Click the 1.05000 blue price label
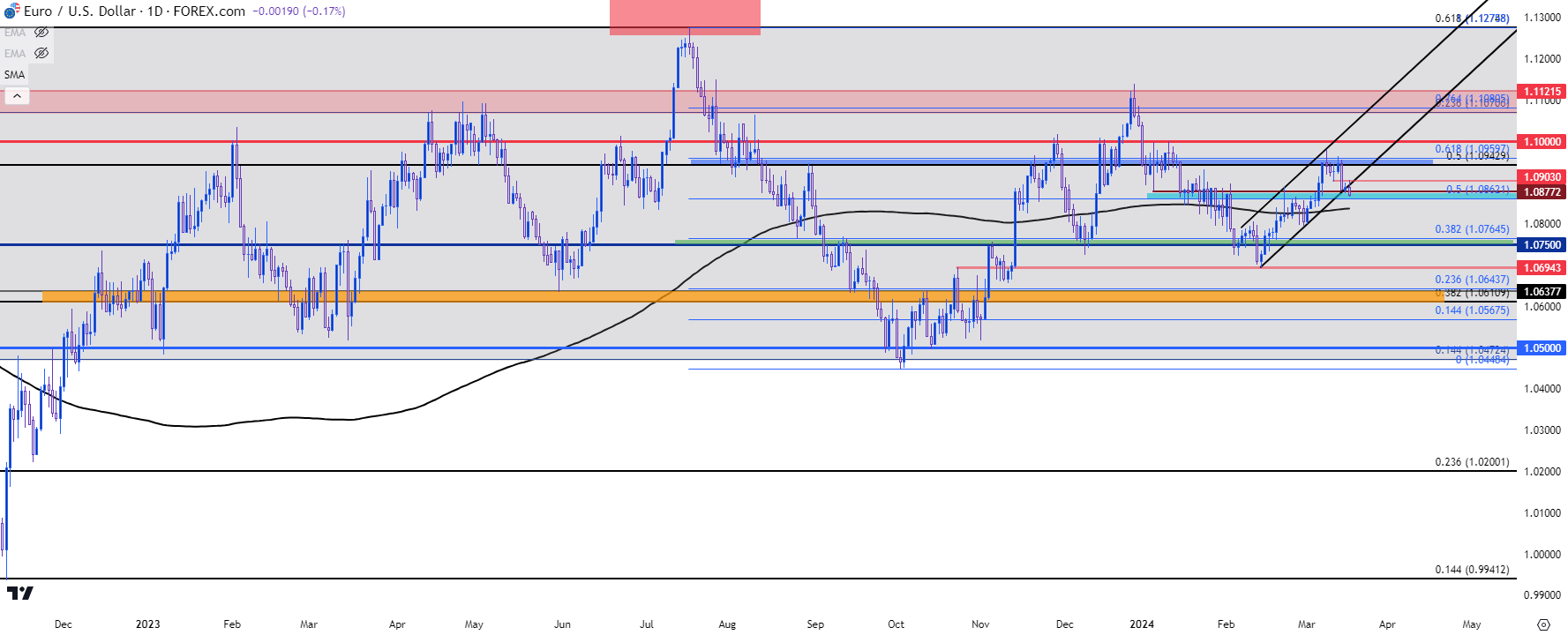The width and height of the screenshot is (1568, 635). [x=1541, y=348]
